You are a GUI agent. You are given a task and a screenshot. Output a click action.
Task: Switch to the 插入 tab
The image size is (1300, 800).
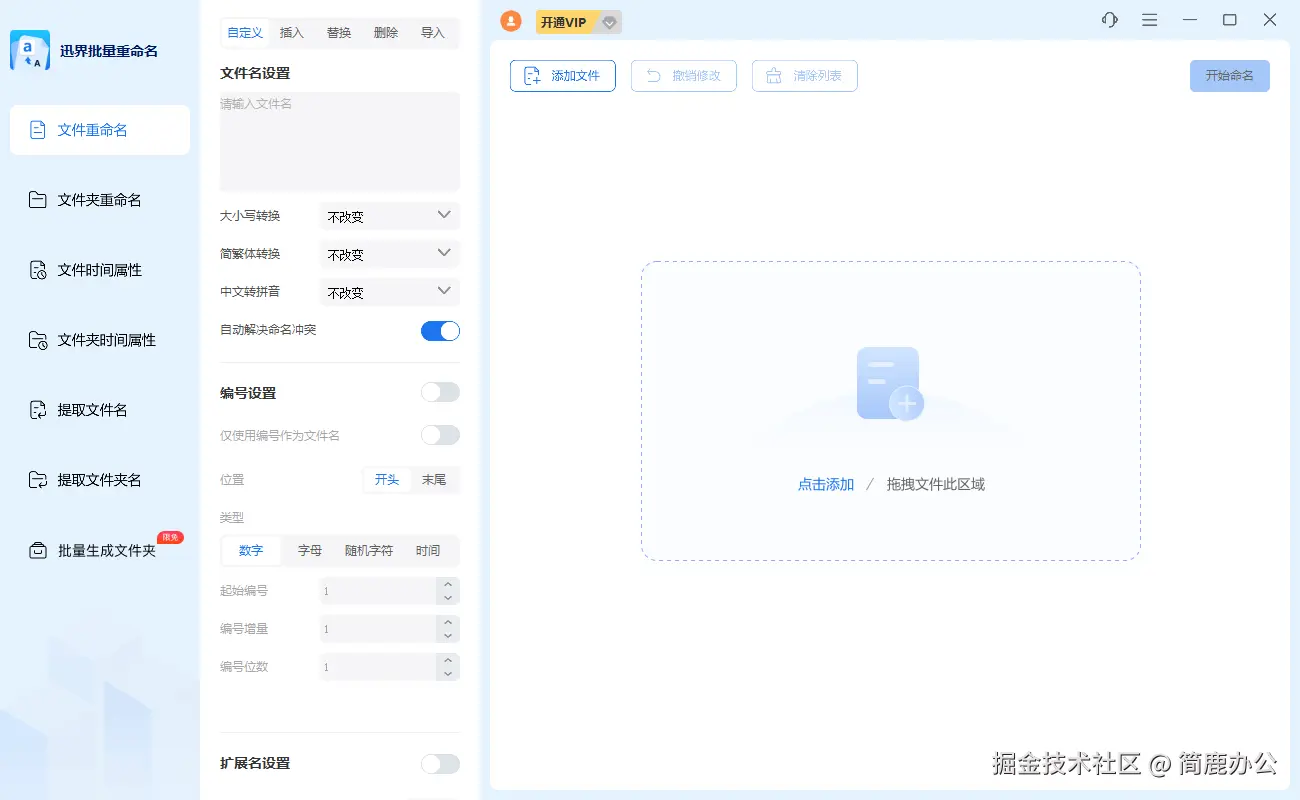coord(292,32)
